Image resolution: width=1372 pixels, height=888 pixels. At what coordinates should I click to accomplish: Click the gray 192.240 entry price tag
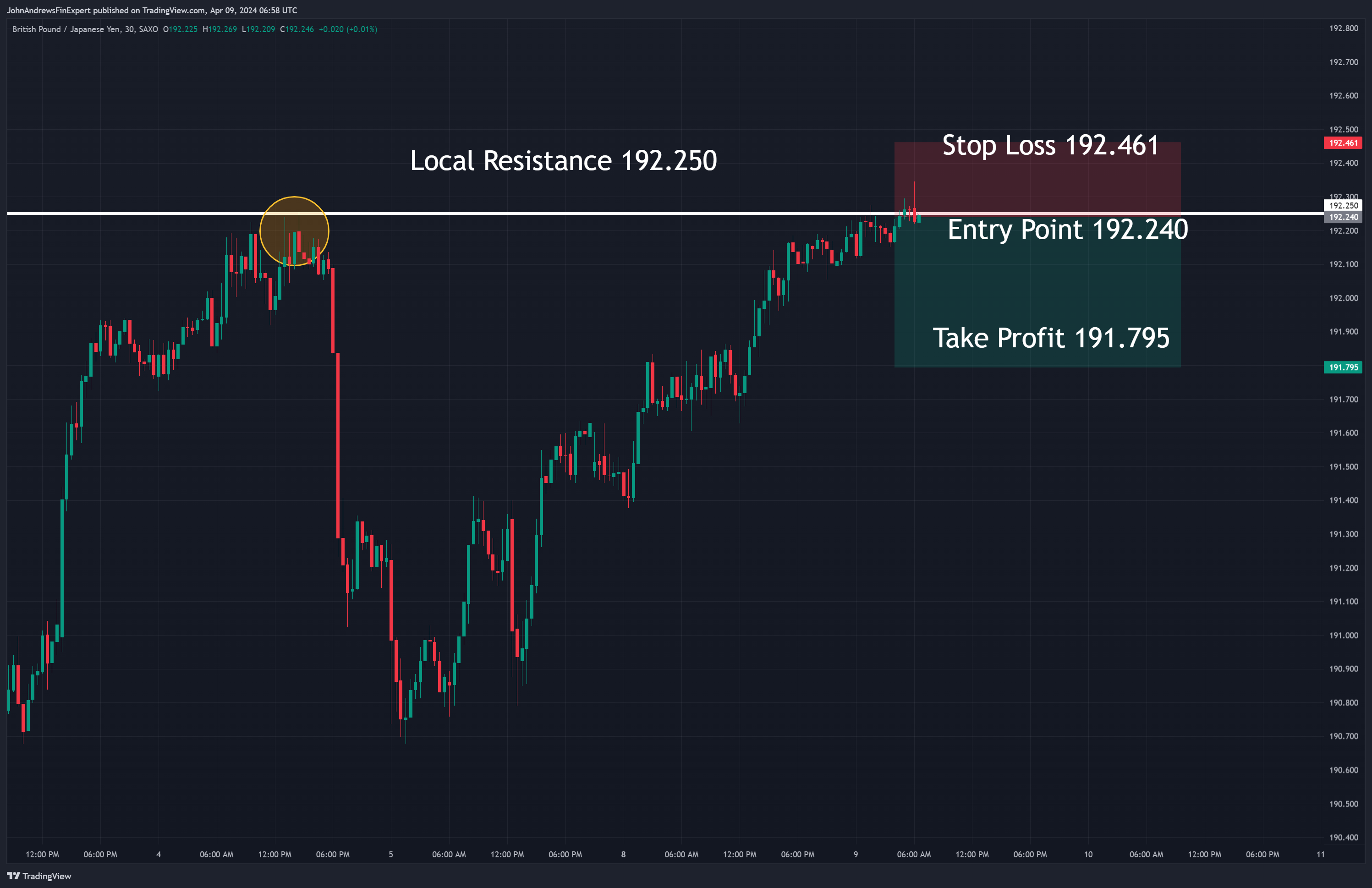(1343, 217)
